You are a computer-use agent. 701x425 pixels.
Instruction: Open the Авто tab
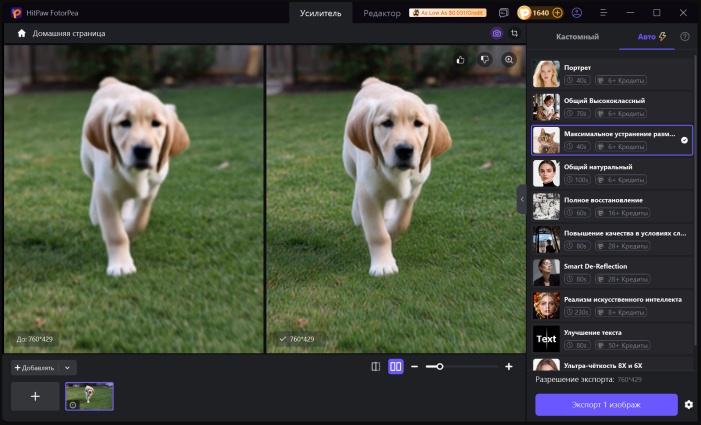coord(647,37)
